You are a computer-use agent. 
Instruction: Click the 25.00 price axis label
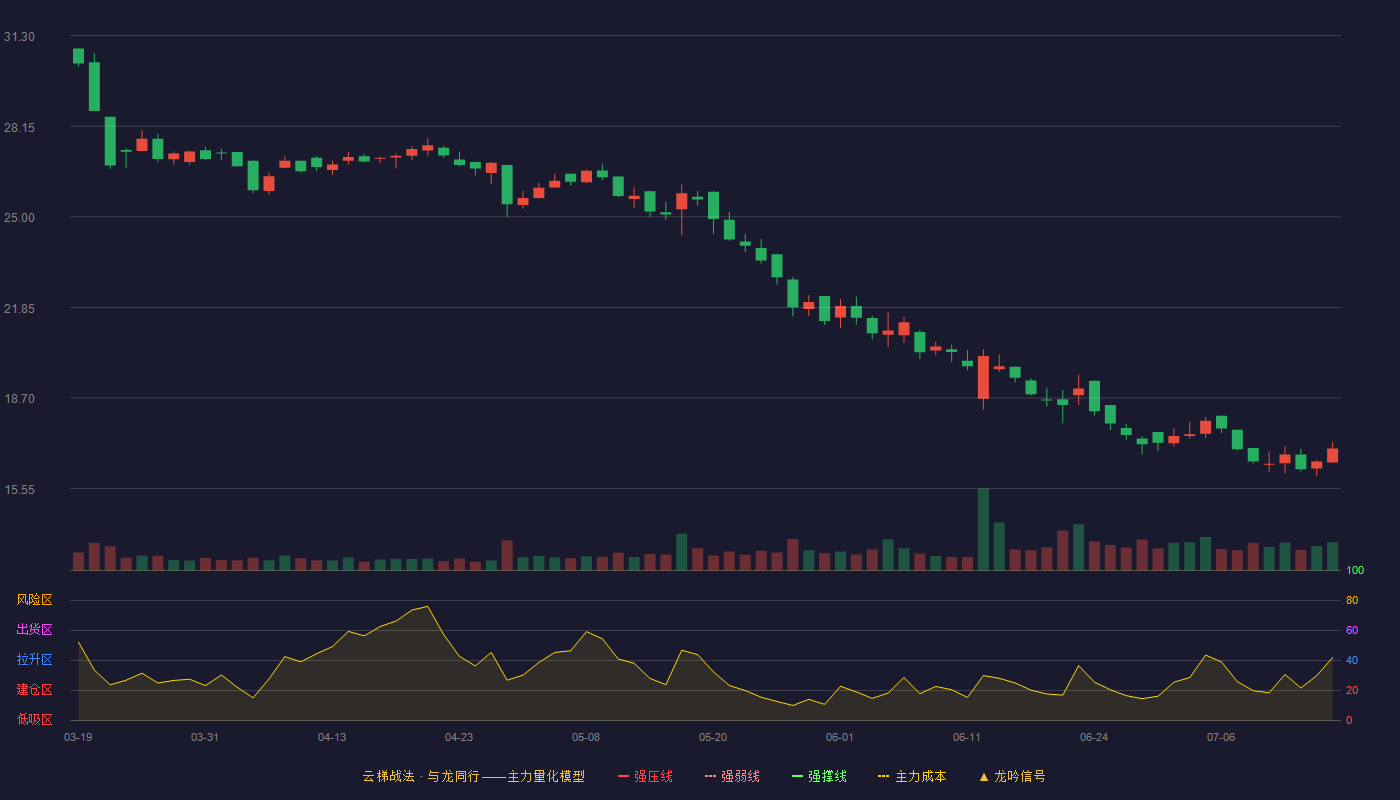click(x=19, y=218)
